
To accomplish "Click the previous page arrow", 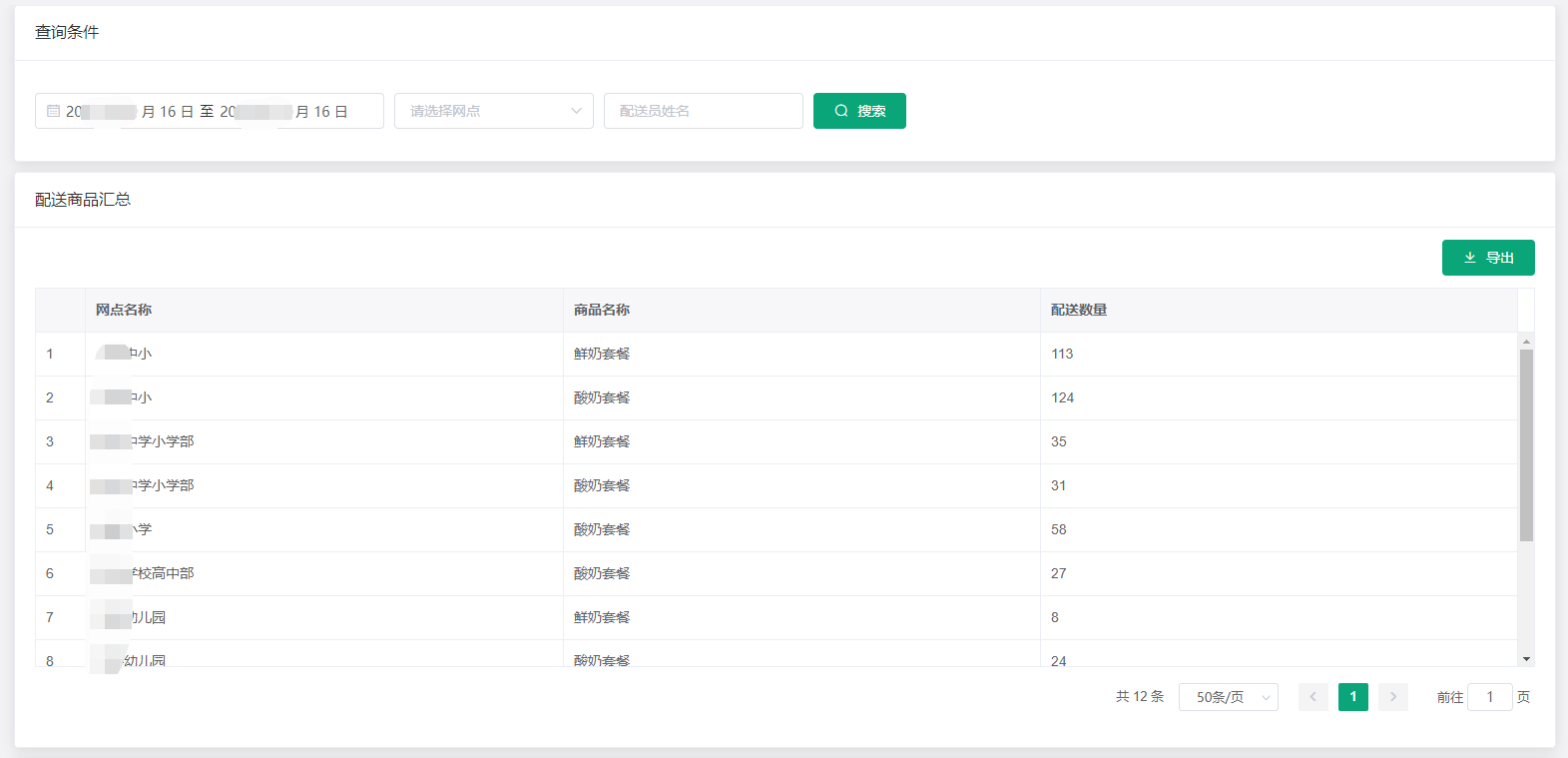I will (1312, 697).
